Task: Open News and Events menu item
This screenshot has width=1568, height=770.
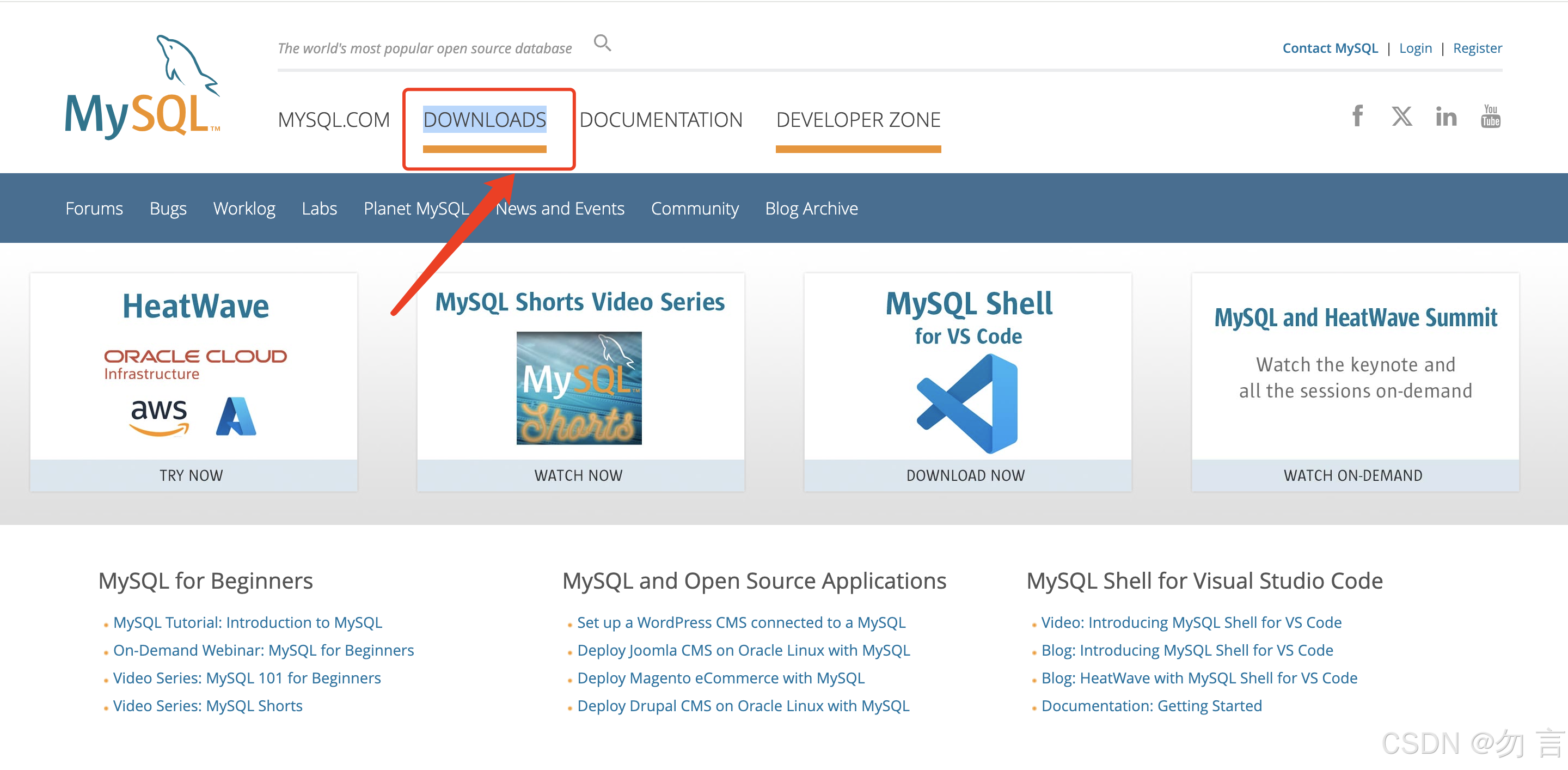Action: 560,208
